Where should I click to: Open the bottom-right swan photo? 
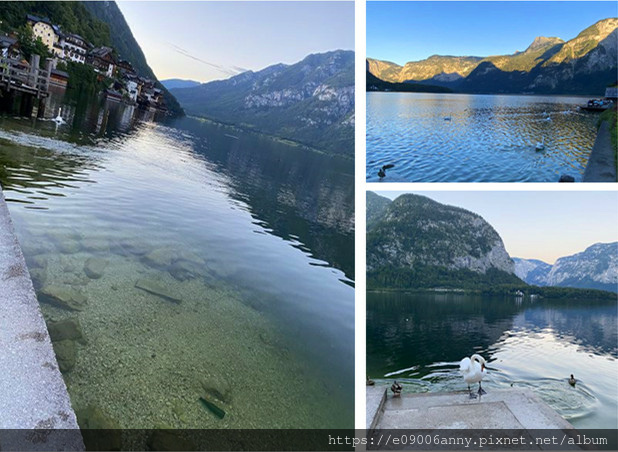(491, 310)
